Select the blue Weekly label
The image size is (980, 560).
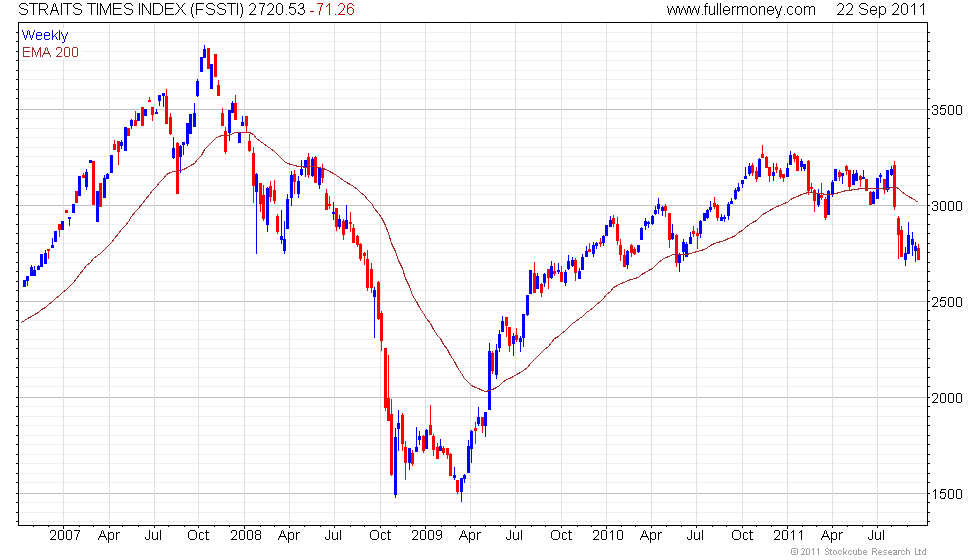pos(44,36)
